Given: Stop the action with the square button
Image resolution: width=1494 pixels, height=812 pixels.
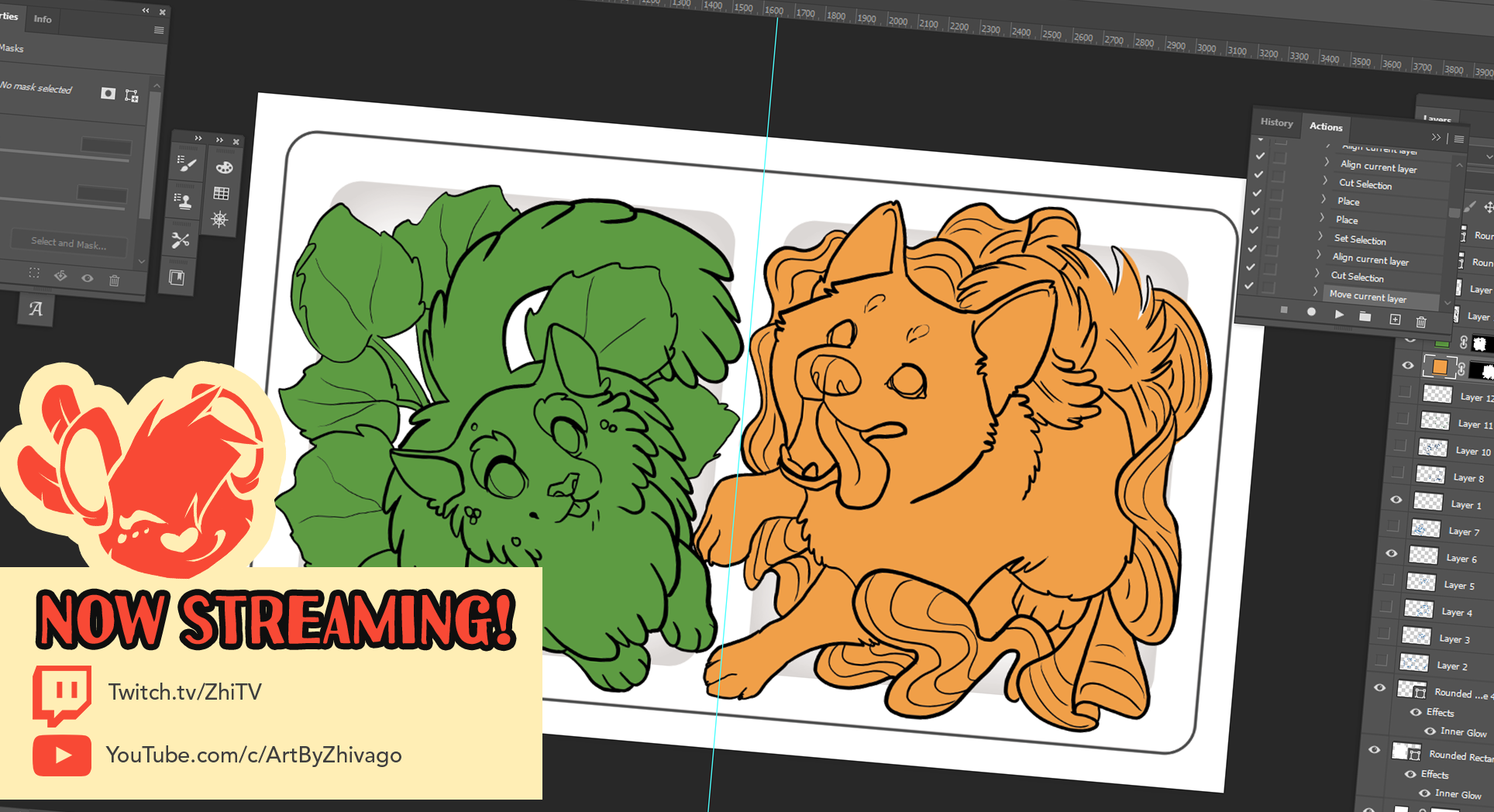Looking at the screenshot, I should 1284,310.
